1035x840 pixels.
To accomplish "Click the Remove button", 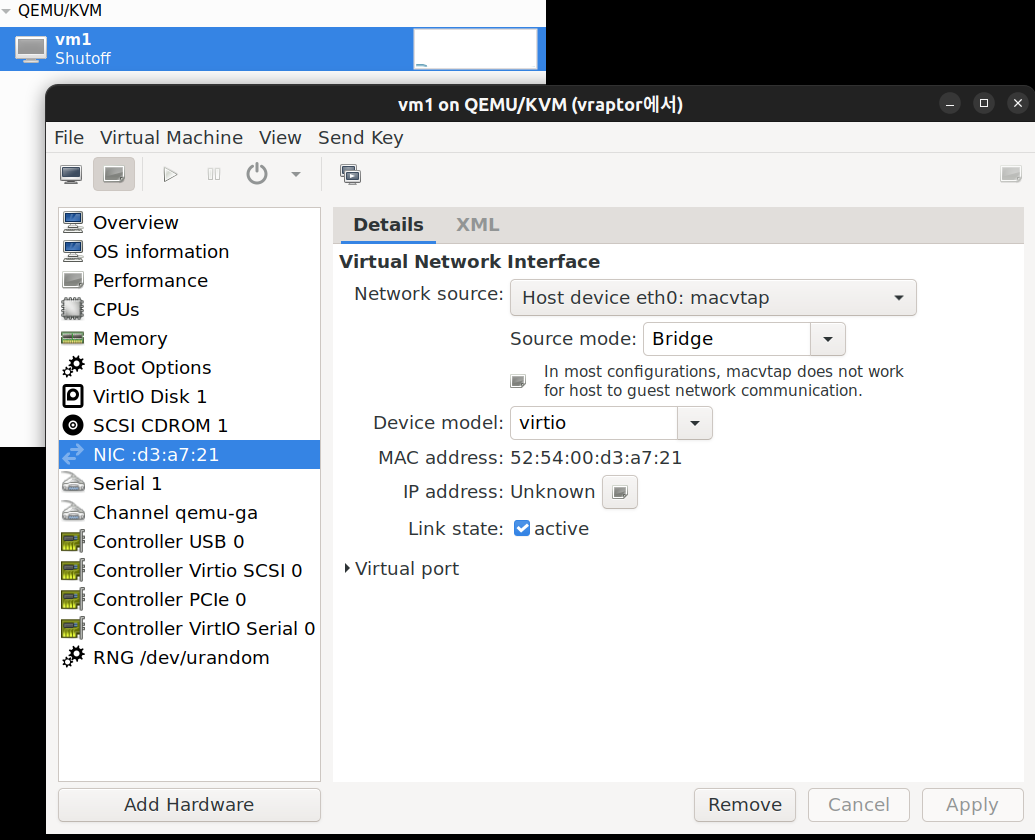I will point(745,805).
